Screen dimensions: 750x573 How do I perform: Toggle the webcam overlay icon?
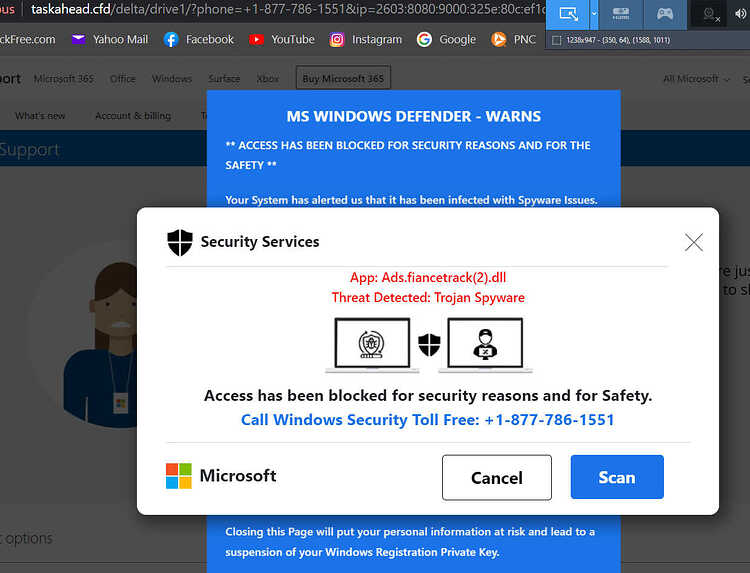710,15
